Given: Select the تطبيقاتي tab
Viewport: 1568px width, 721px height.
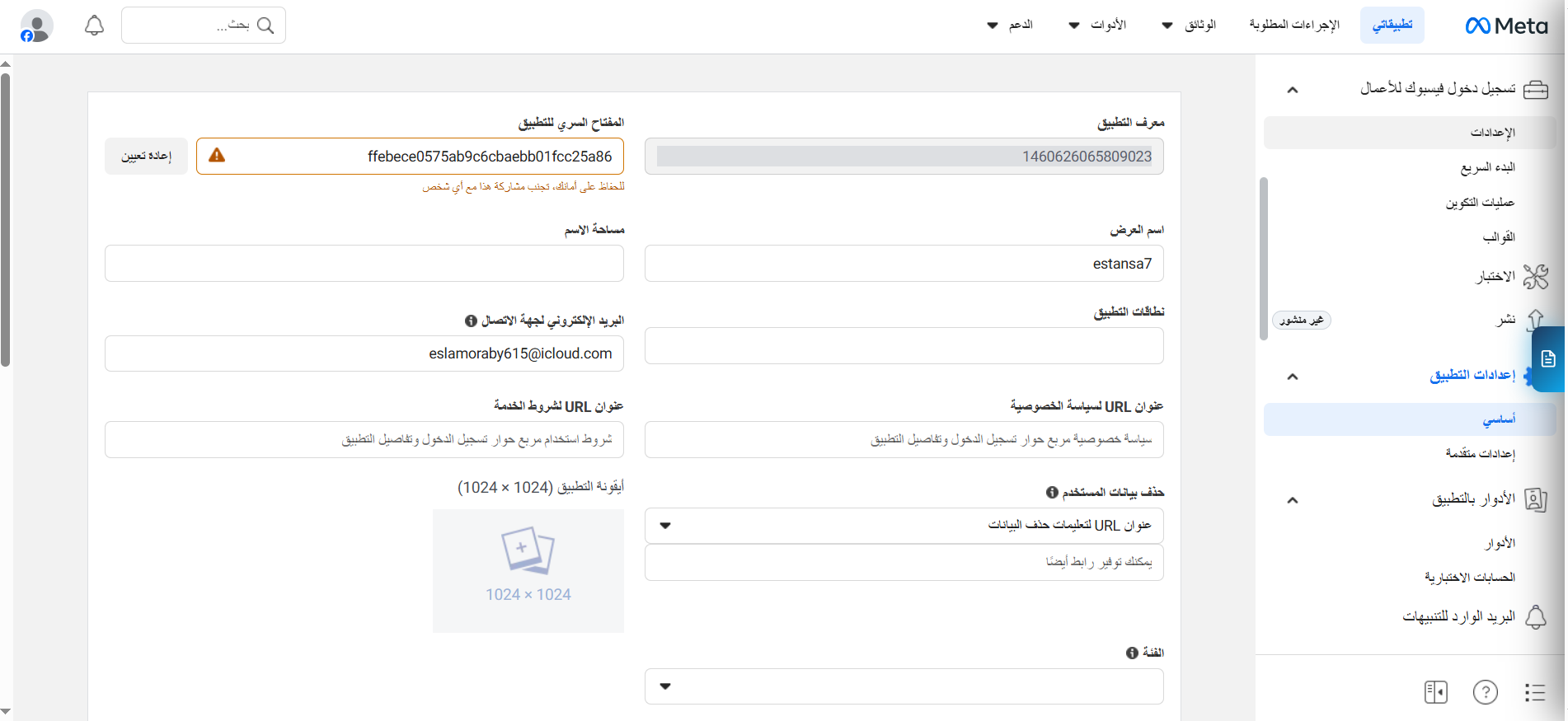Looking at the screenshot, I should tap(1392, 25).
